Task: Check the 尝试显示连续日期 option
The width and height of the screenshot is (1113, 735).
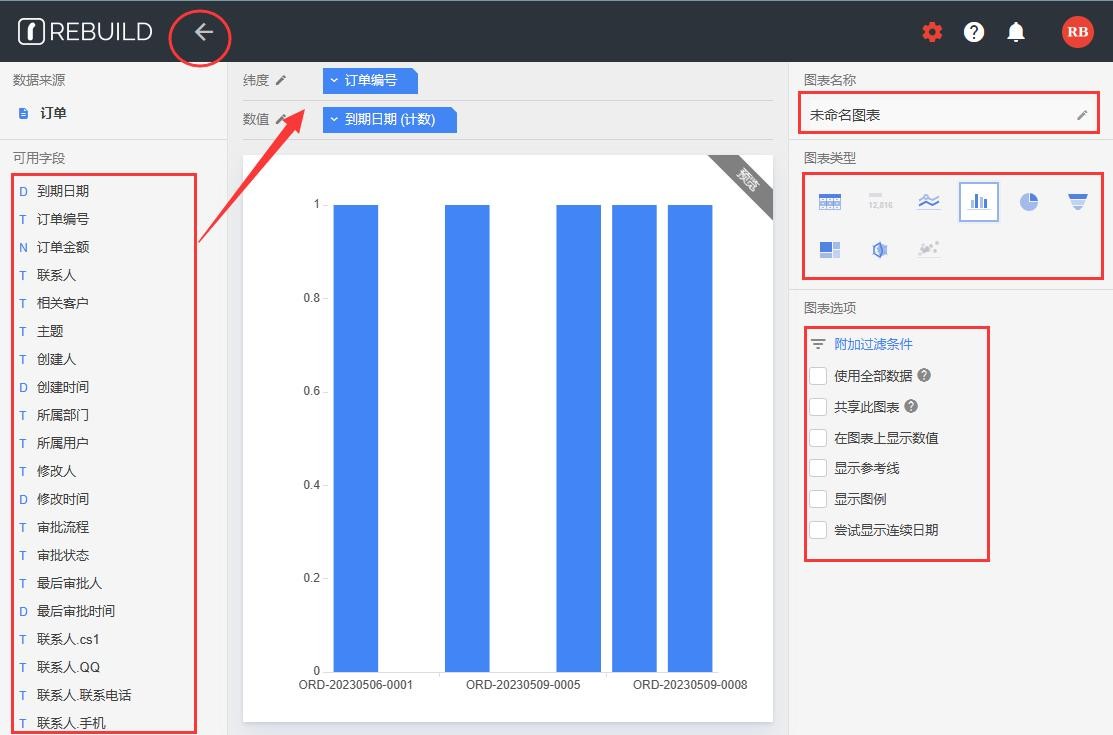Action: pos(818,530)
